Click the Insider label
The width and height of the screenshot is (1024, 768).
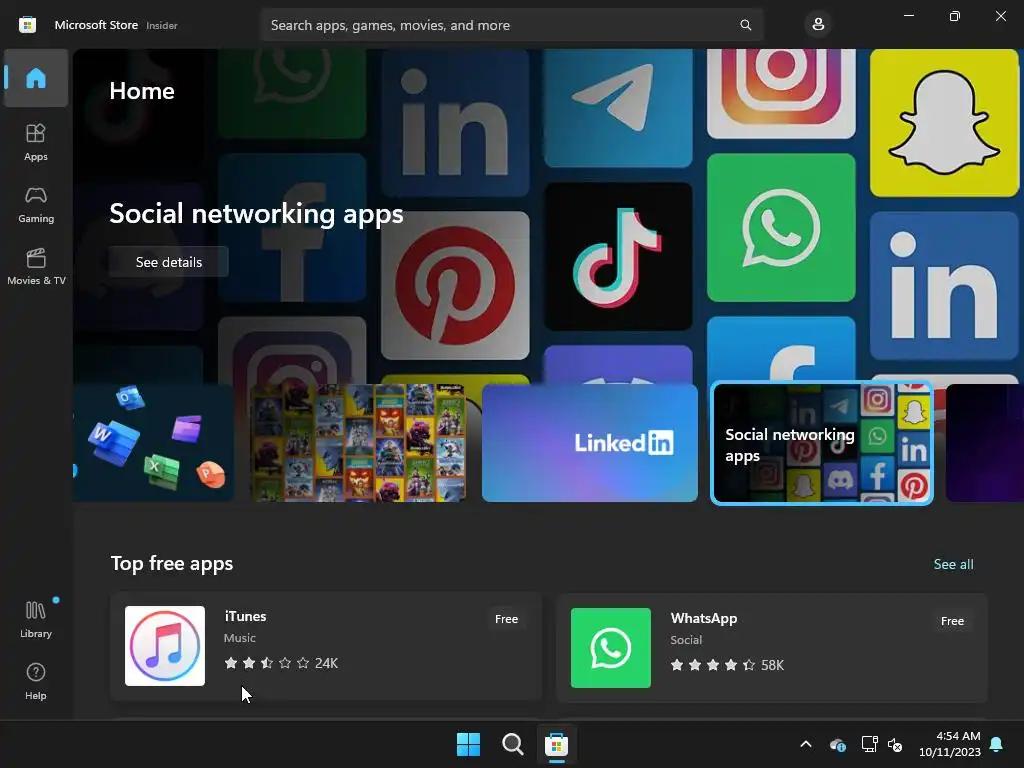[162, 25]
